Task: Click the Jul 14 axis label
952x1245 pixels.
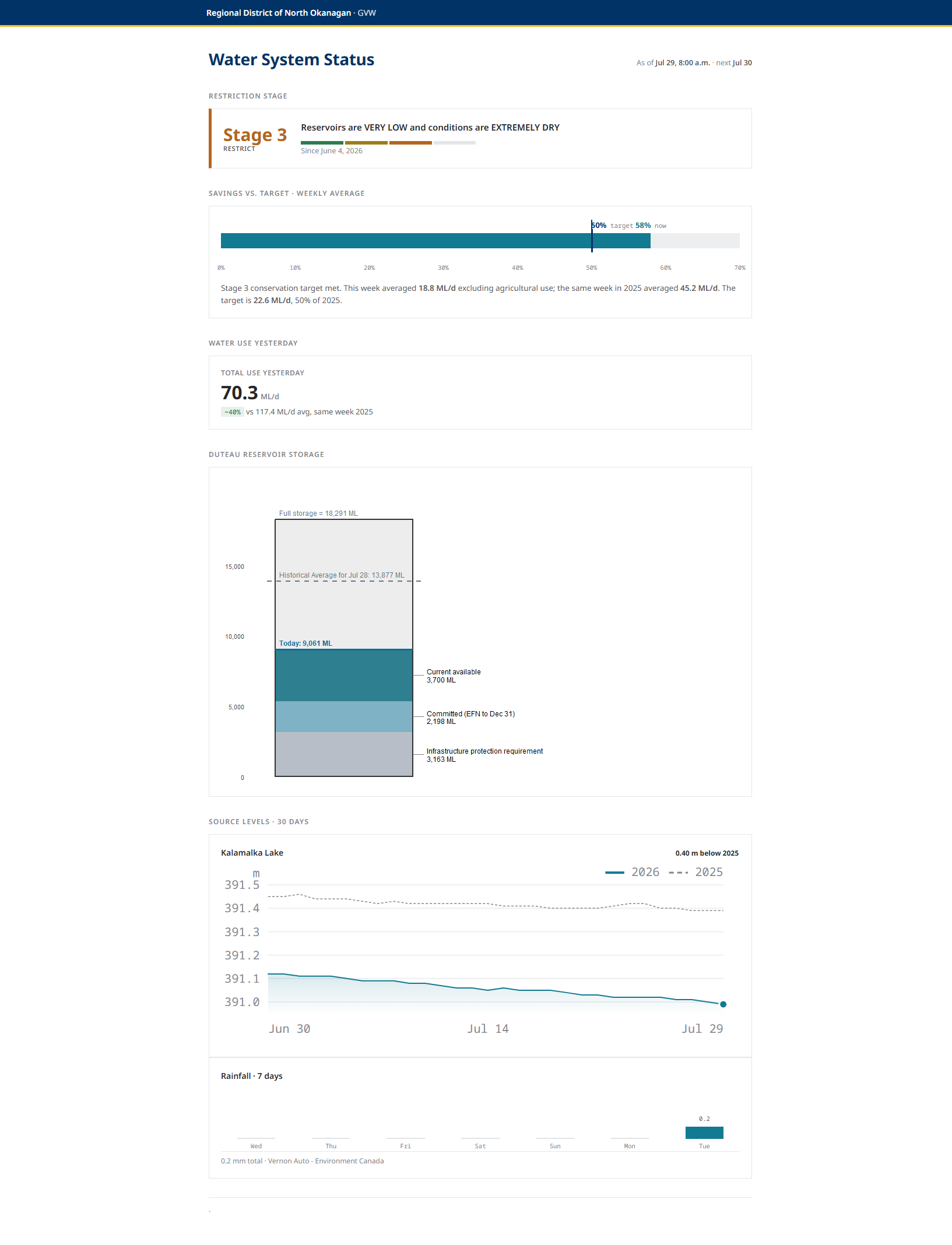Action: [488, 1029]
